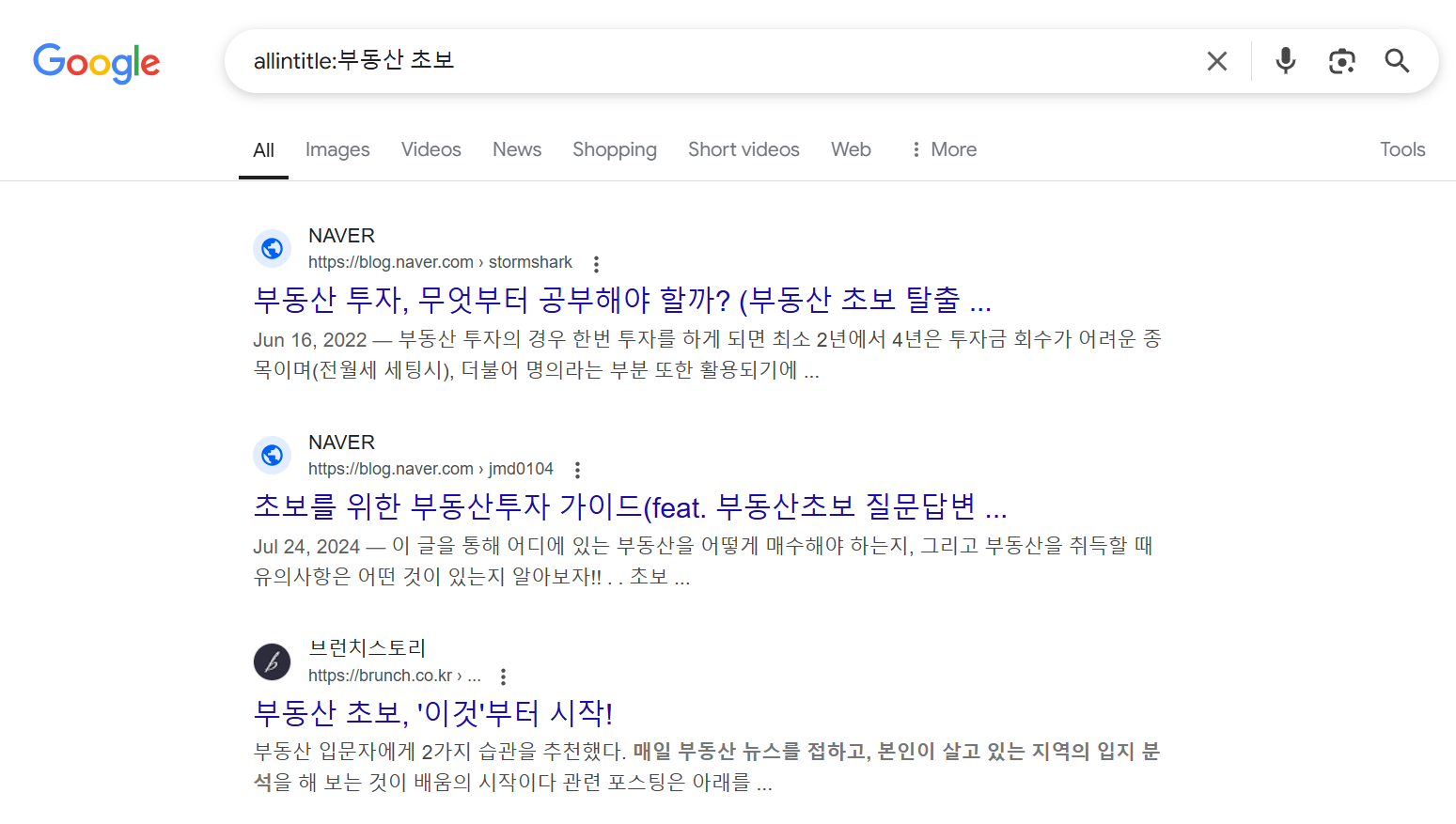The width and height of the screenshot is (1456, 824).
Task: Clear the search query with X icon
Action: click(1217, 61)
